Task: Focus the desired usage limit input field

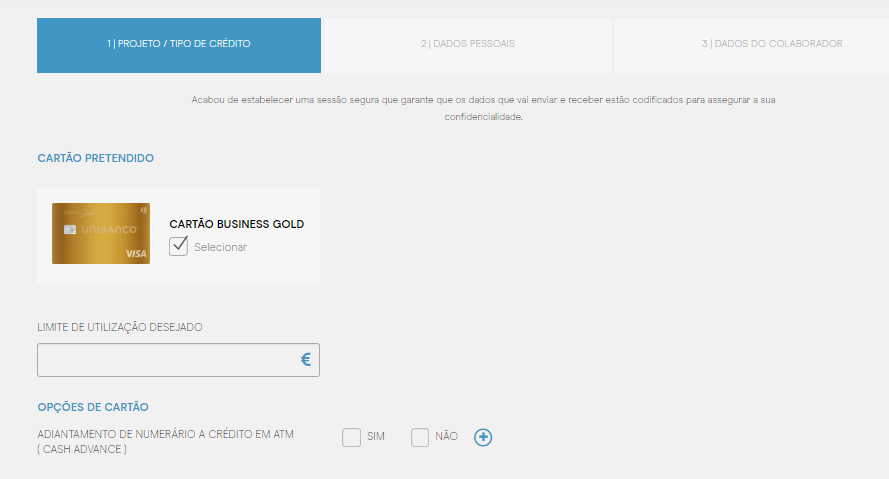Action: coord(165,360)
